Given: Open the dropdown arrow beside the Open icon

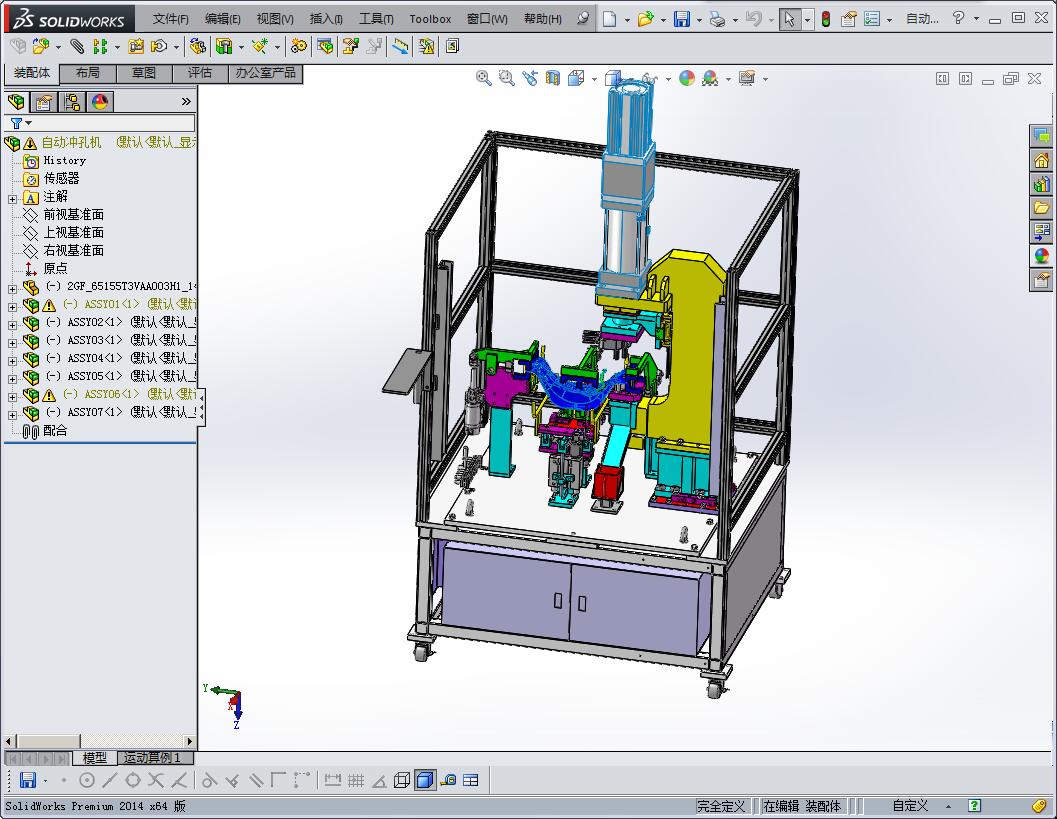Looking at the screenshot, I should pyautogui.click(x=662, y=19).
